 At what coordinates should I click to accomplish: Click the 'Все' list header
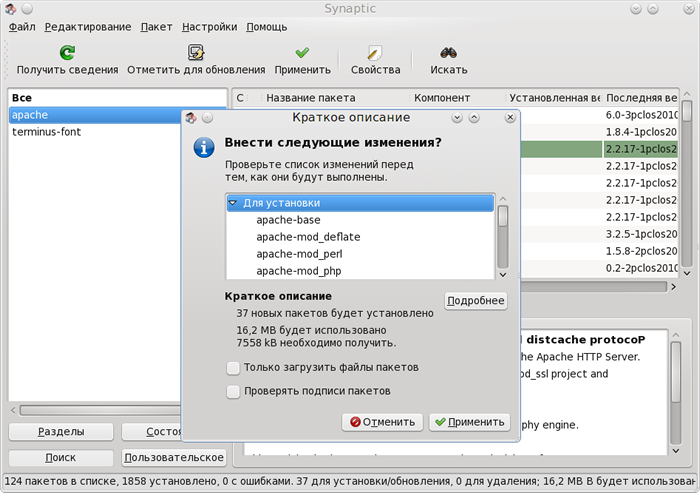(x=118, y=98)
